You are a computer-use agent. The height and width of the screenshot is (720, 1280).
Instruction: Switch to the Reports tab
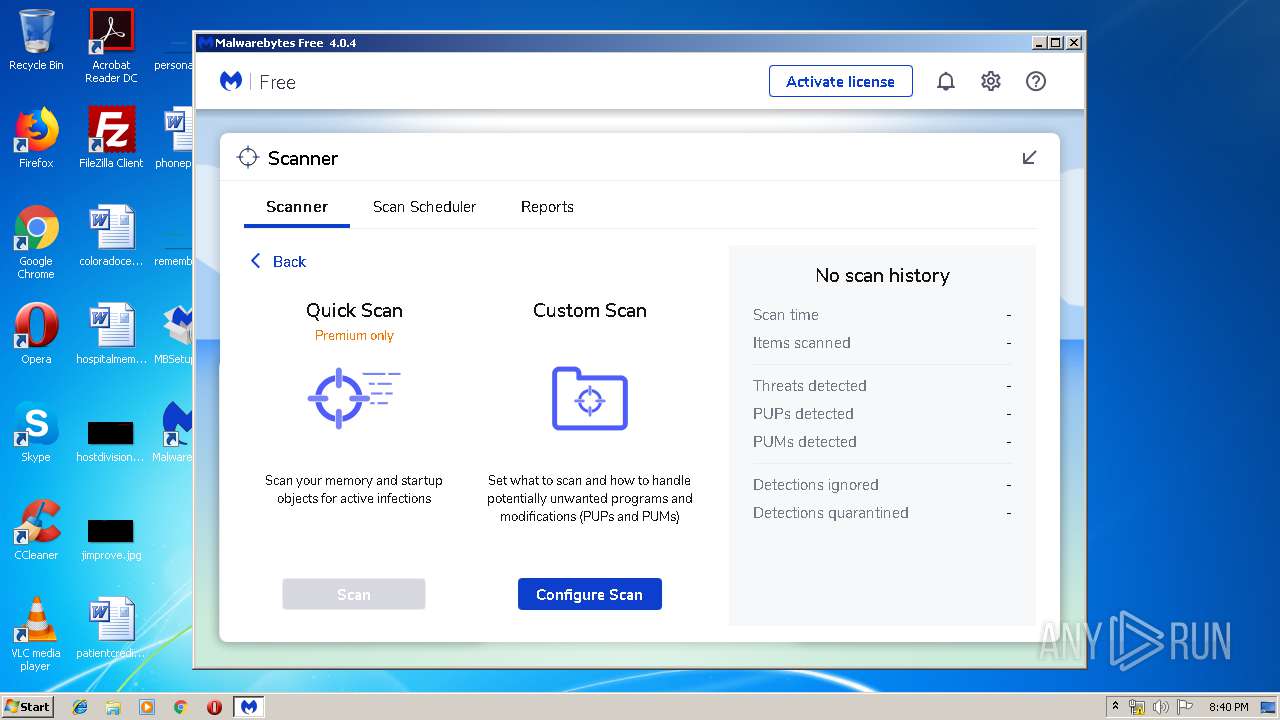(547, 207)
